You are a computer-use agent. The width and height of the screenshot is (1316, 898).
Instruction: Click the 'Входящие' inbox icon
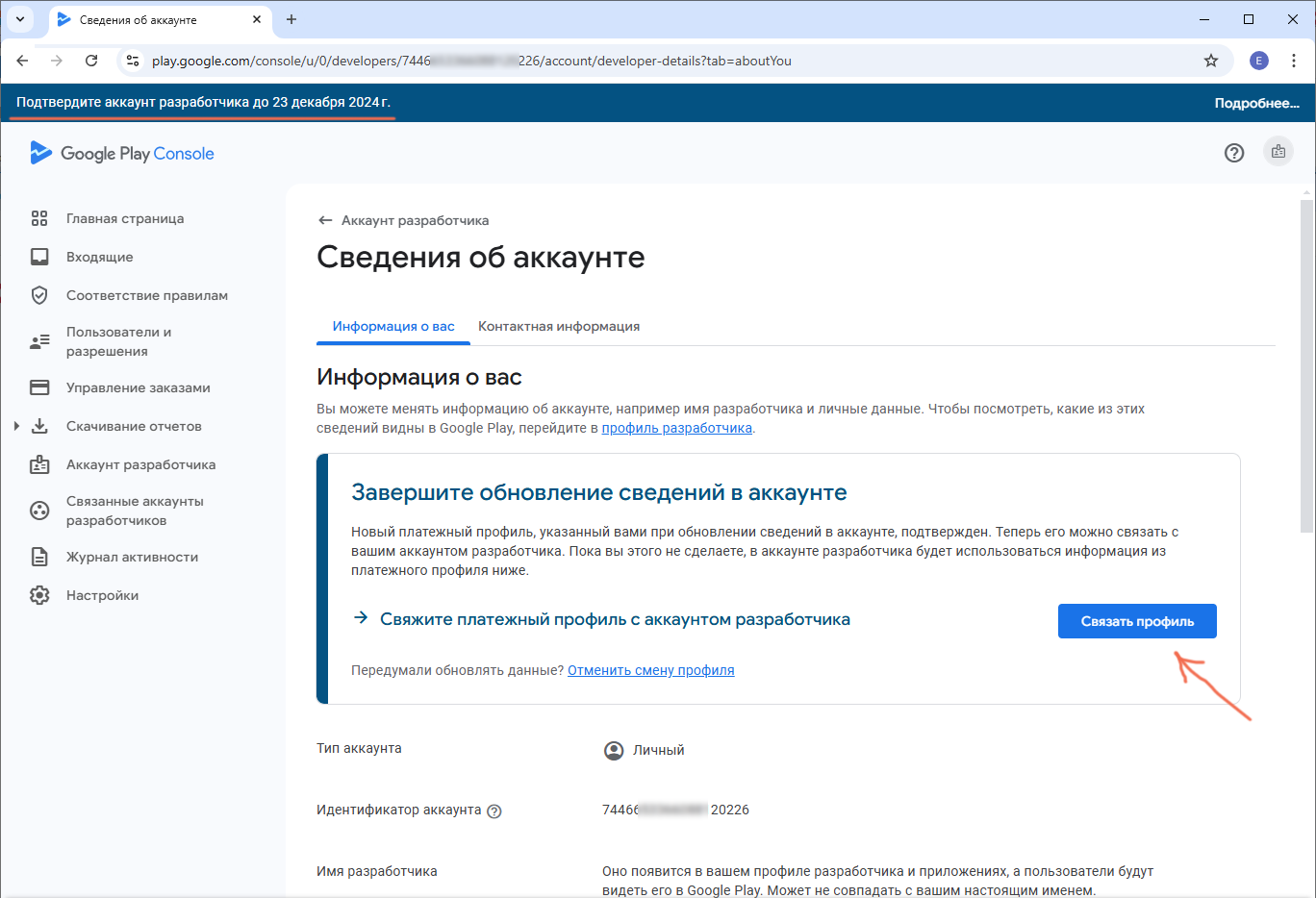(x=39, y=257)
